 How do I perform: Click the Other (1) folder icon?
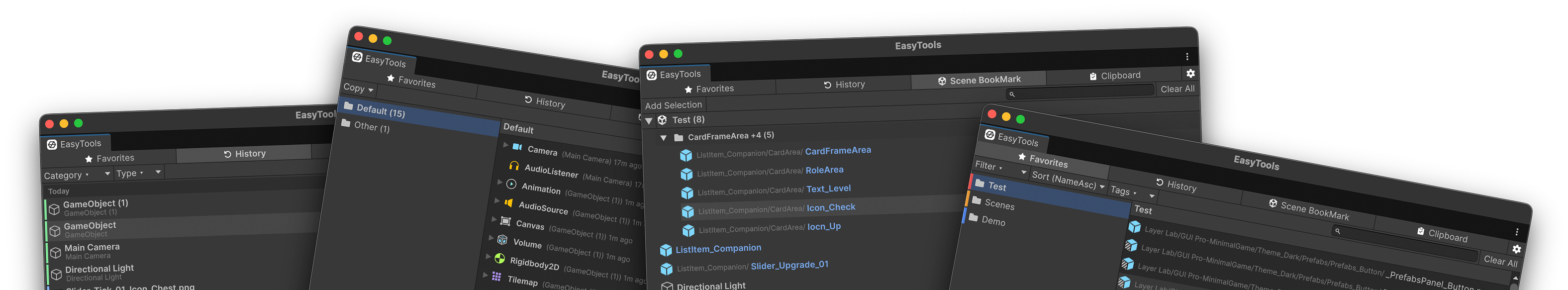(x=346, y=123)
